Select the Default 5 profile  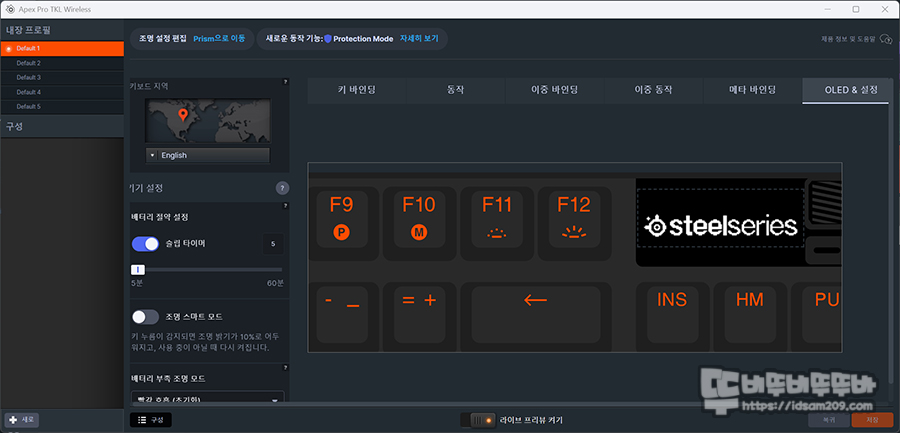(62, 107)
